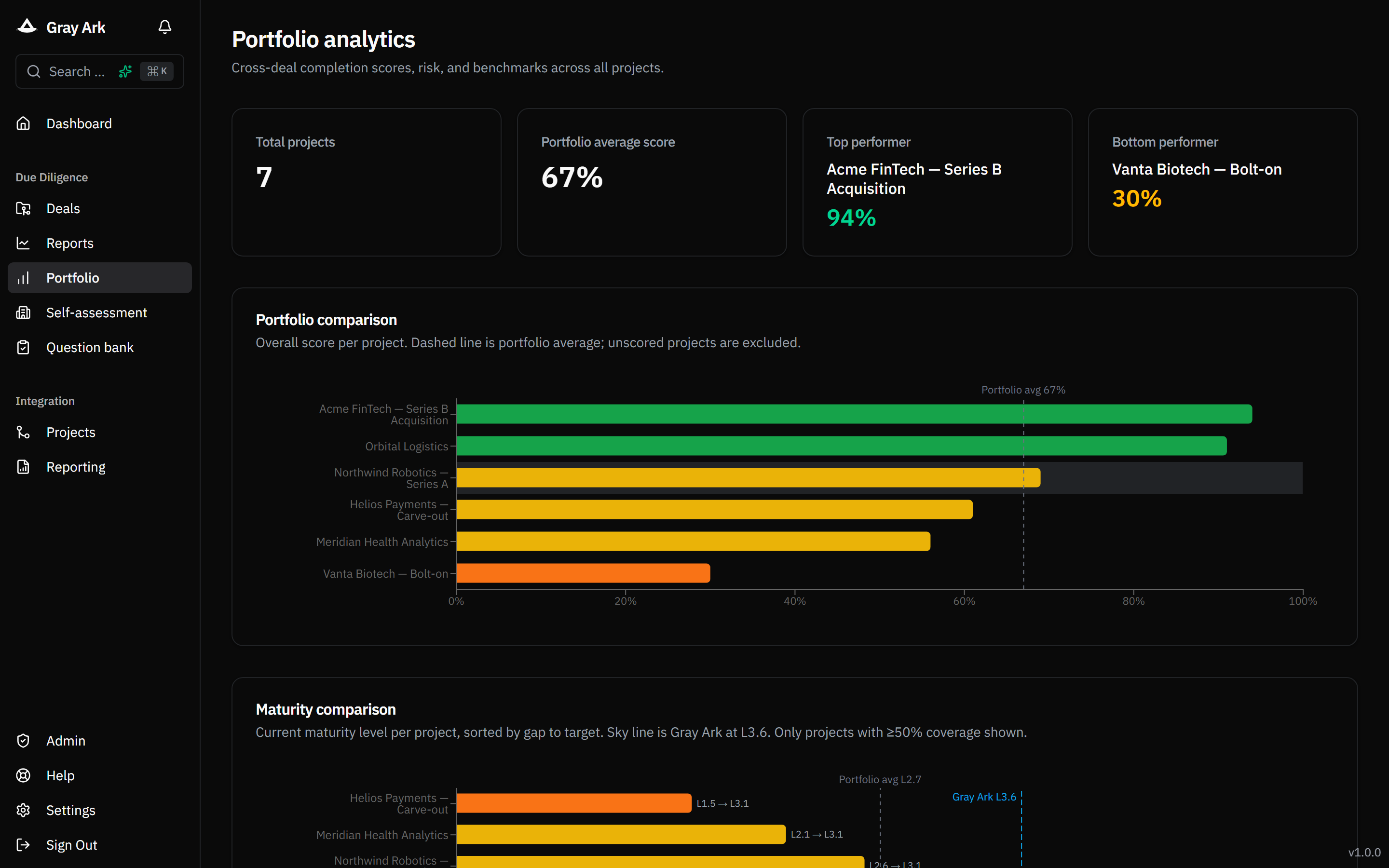Open Question bank section
1389x868 pixels.
(x=100, y=347)
